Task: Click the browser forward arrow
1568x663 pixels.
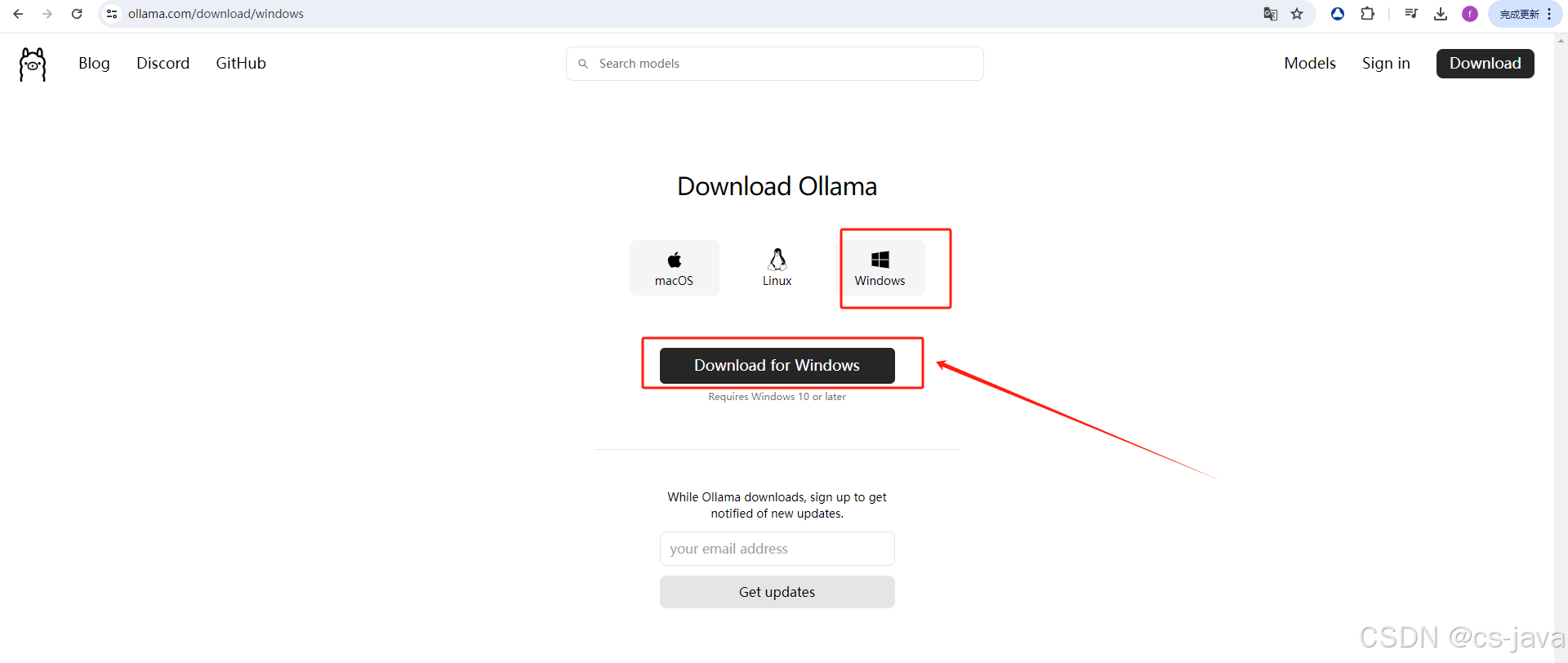Action: 47,14
